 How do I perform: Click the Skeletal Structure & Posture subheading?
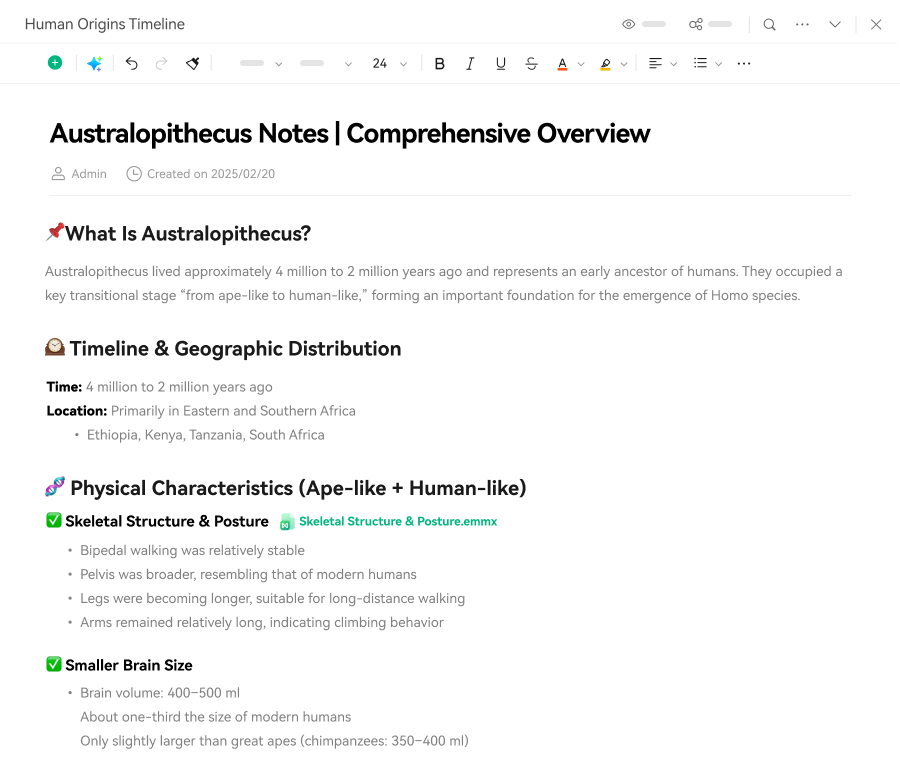pyautogui.click(x=167, y=522)
